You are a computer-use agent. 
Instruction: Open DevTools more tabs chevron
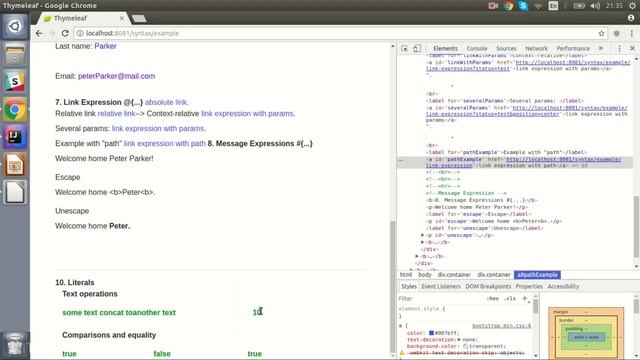(601, 48)
